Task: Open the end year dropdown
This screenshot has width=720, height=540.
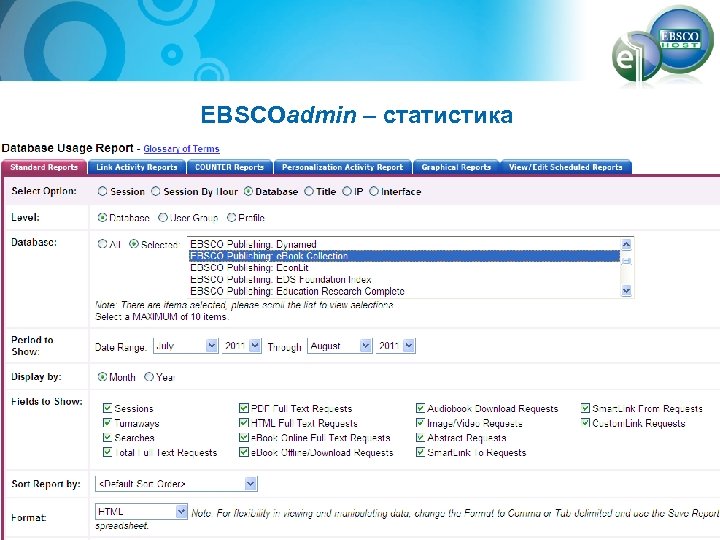Action: [395, 346]
